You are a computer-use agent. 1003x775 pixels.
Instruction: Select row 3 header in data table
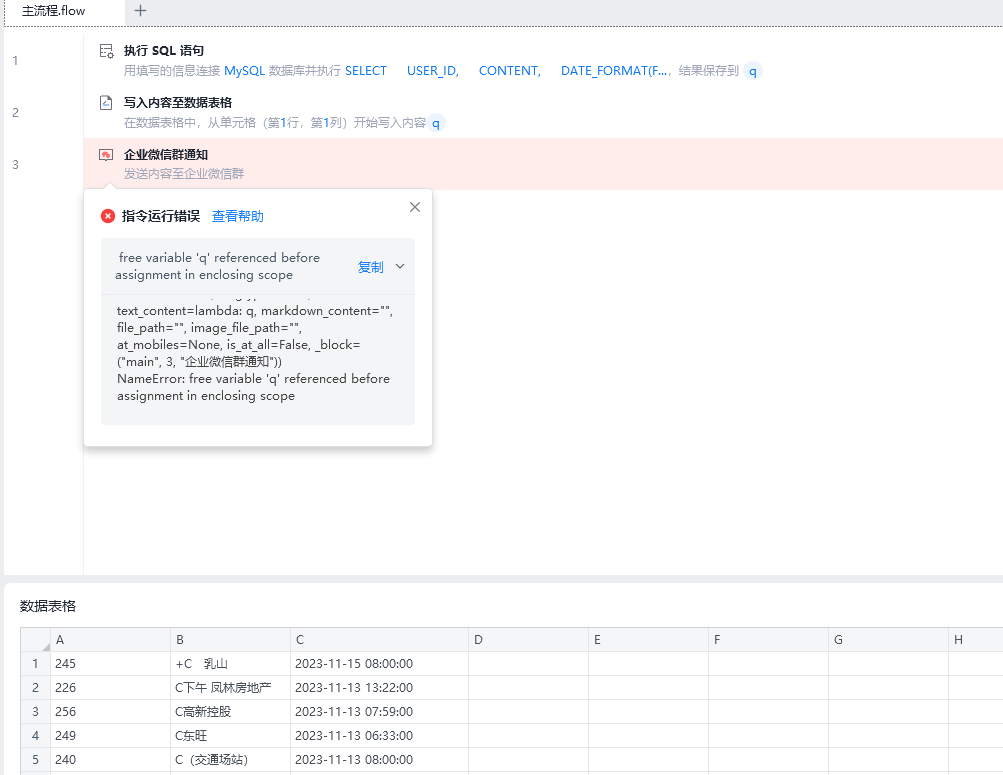point(35,712)
